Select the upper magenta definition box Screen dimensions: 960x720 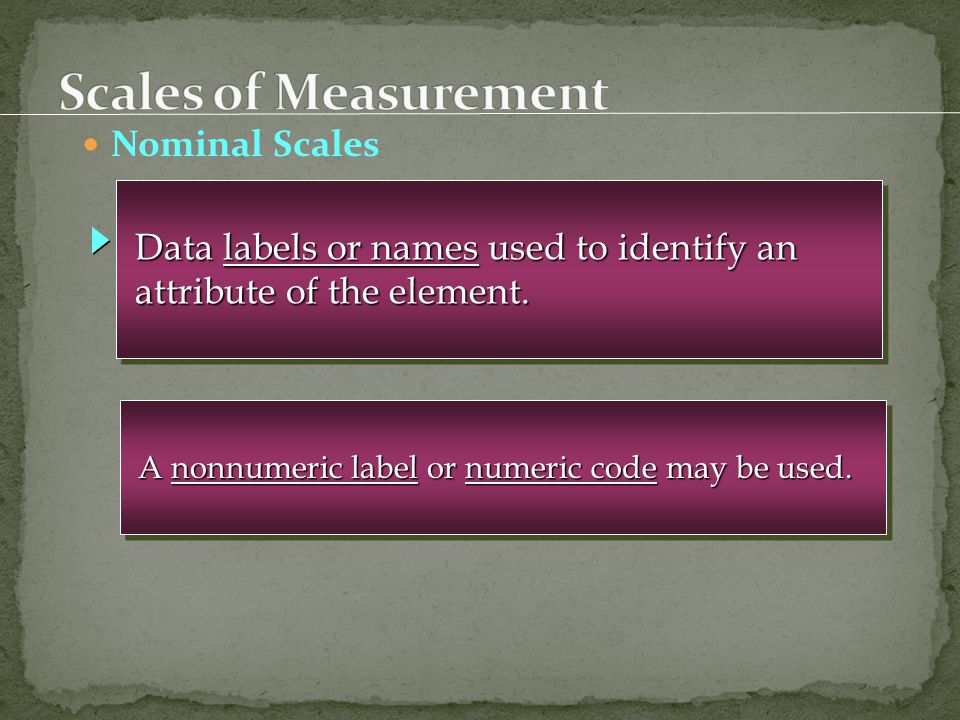[x=500, y=269]
